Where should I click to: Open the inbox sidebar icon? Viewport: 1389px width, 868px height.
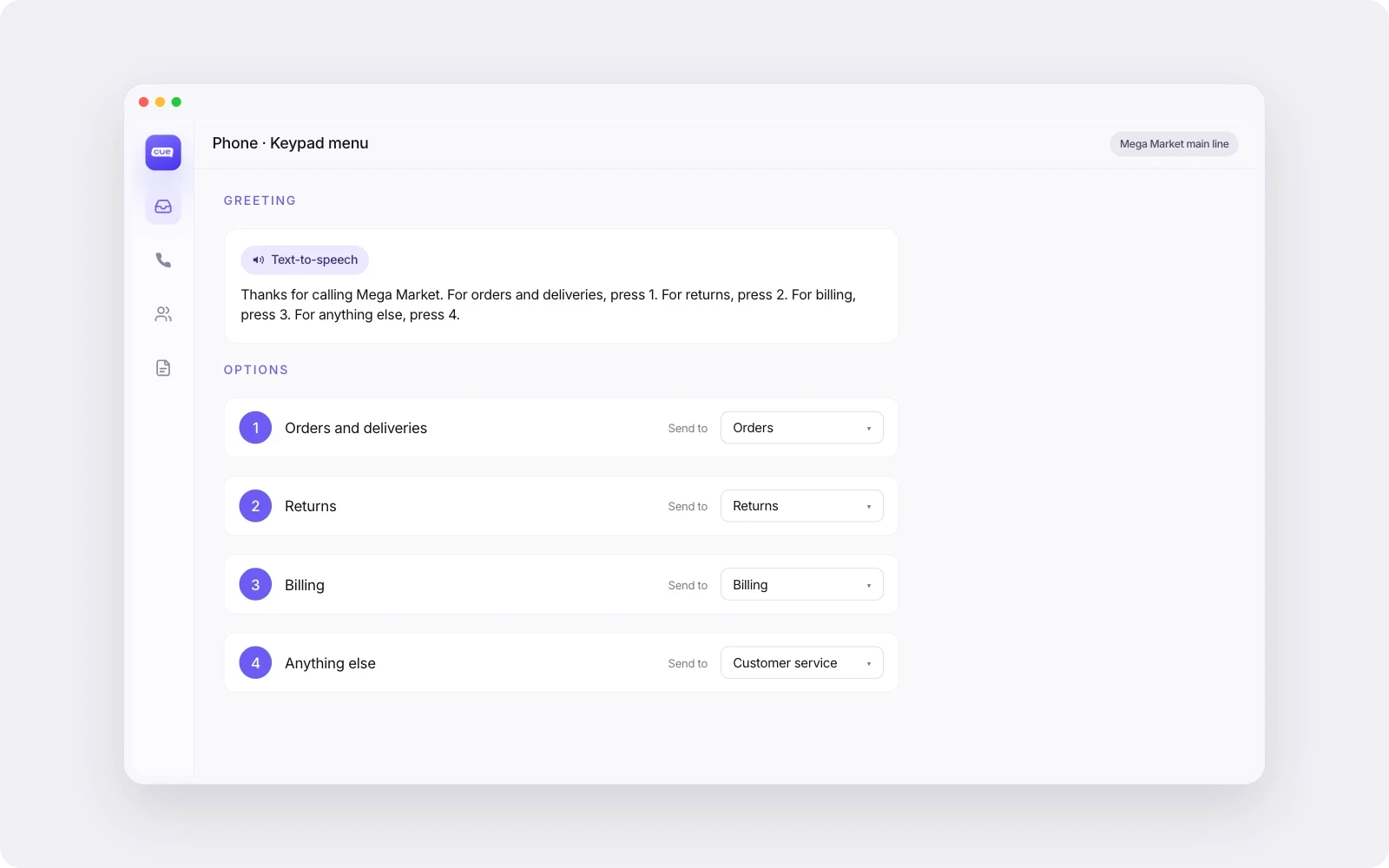point(163,207)
